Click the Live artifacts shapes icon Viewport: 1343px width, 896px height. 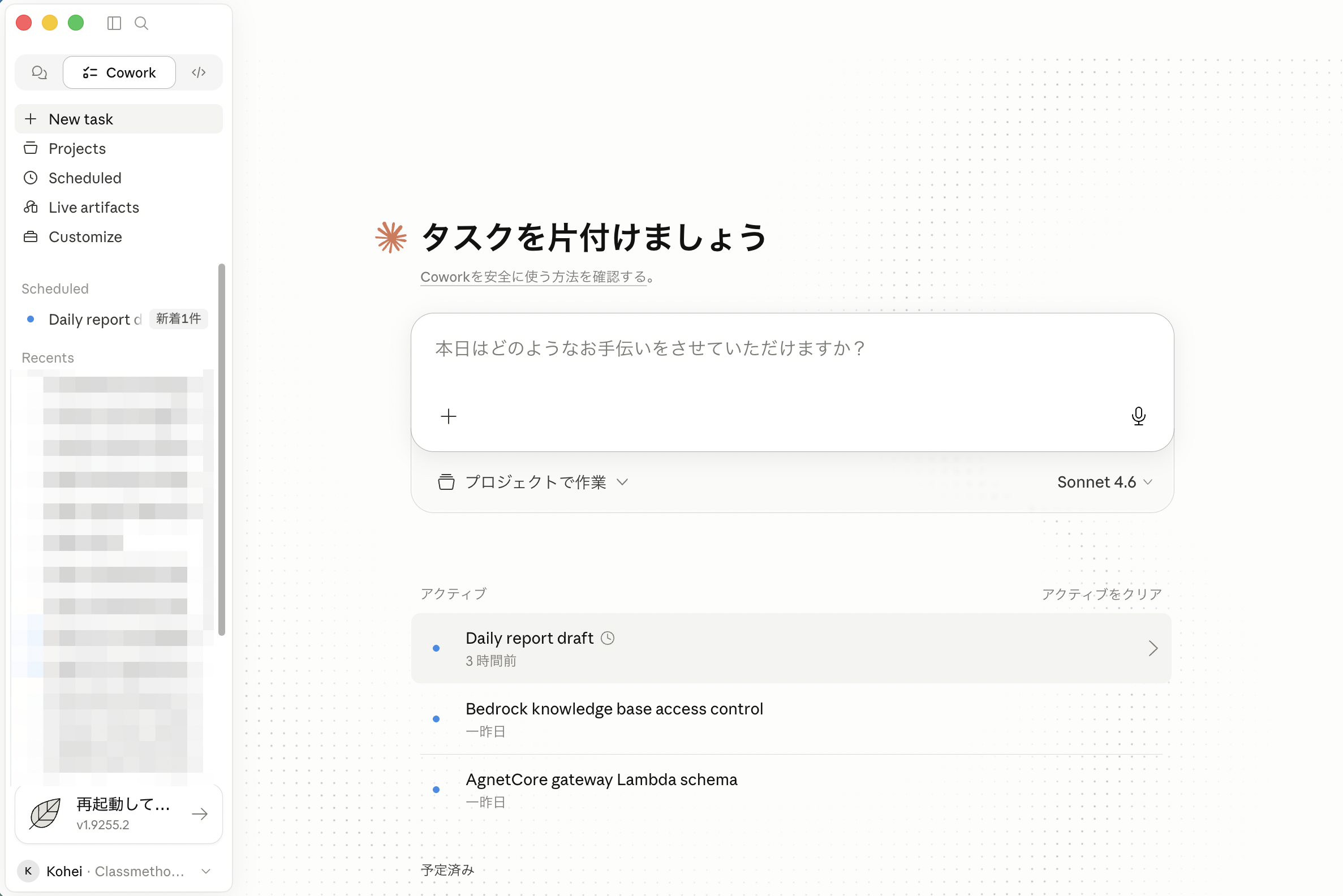tap(31, 207)
